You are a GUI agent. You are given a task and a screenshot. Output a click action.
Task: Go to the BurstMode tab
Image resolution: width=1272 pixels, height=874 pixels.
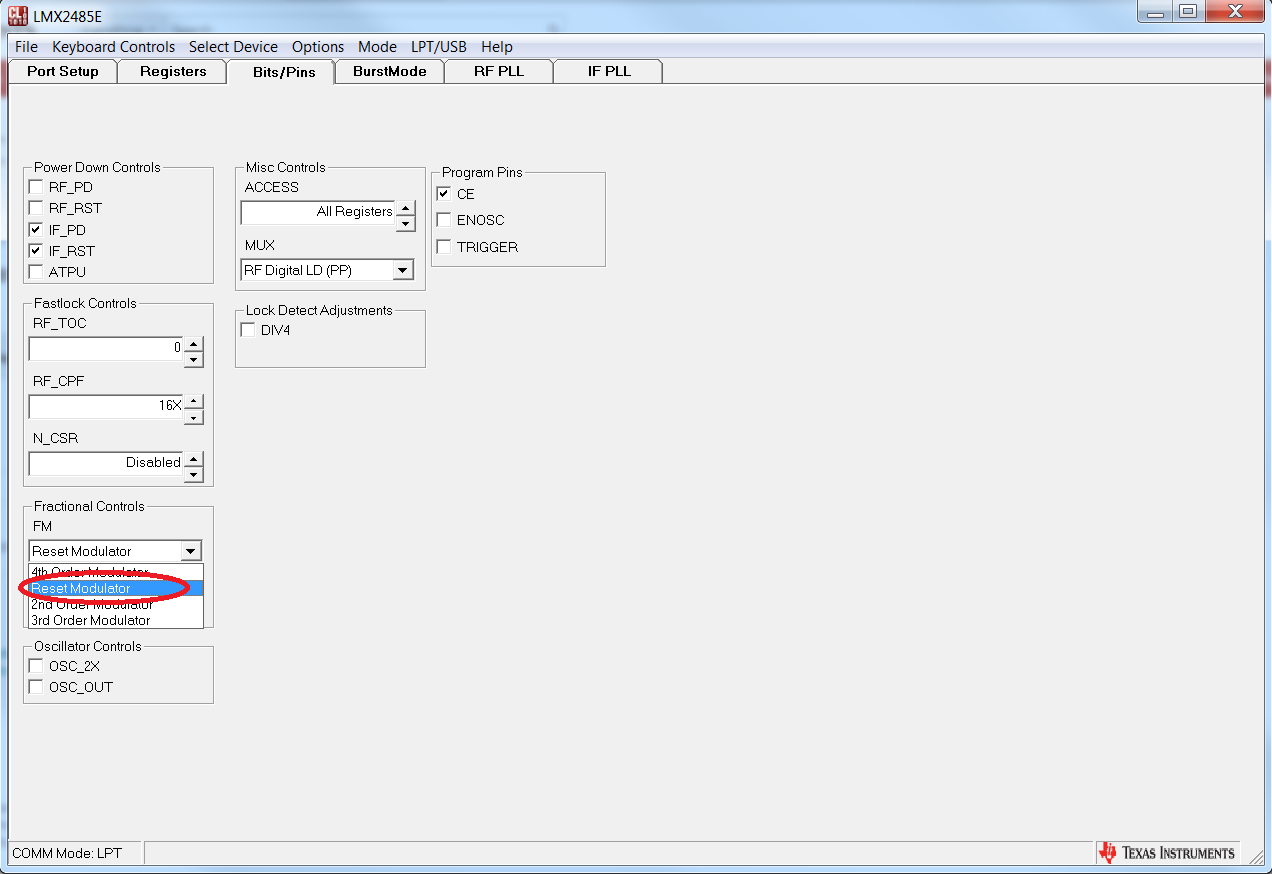(389, 71)
